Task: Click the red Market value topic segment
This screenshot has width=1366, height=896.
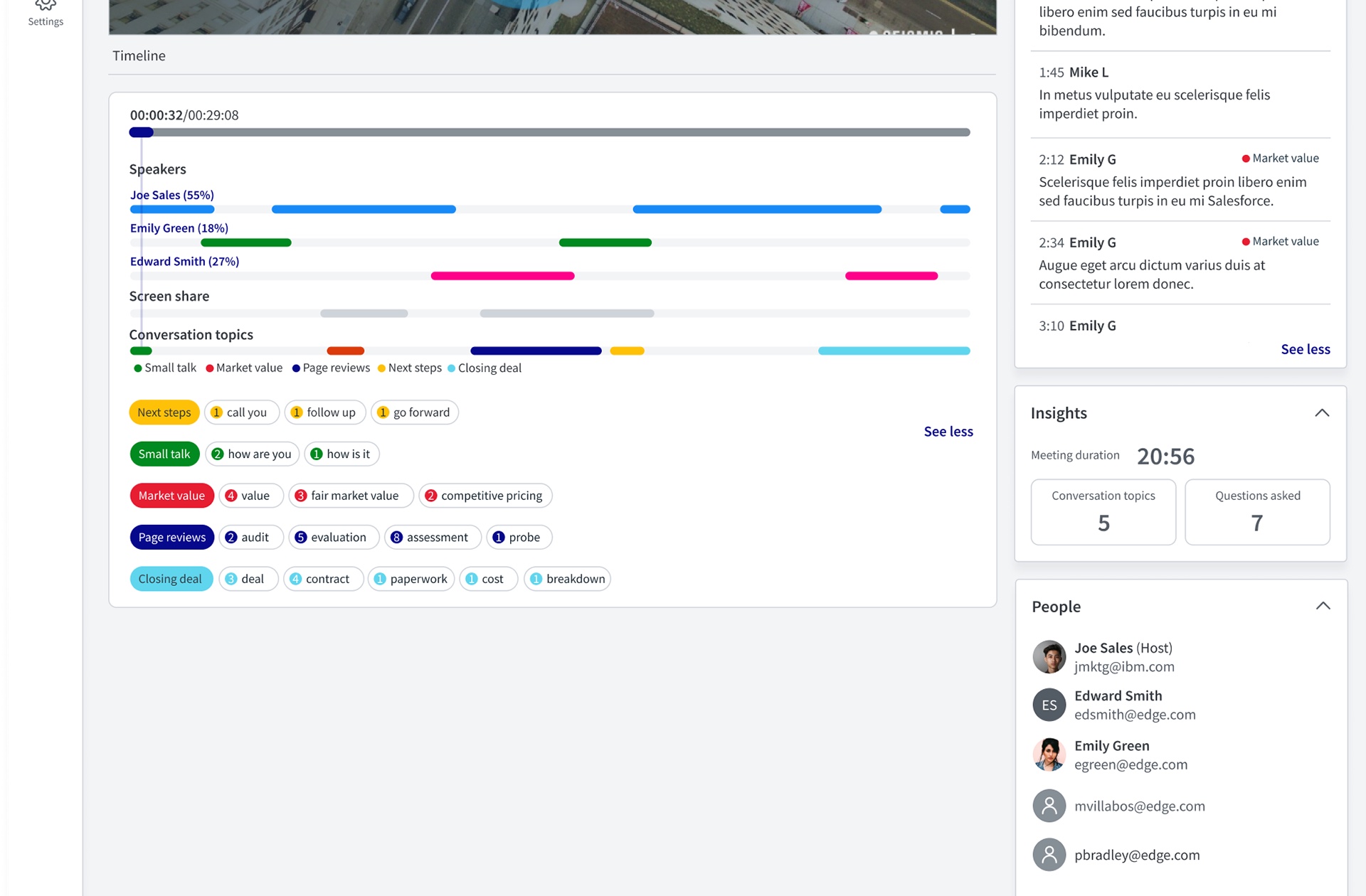Action: tap(345, 351)
